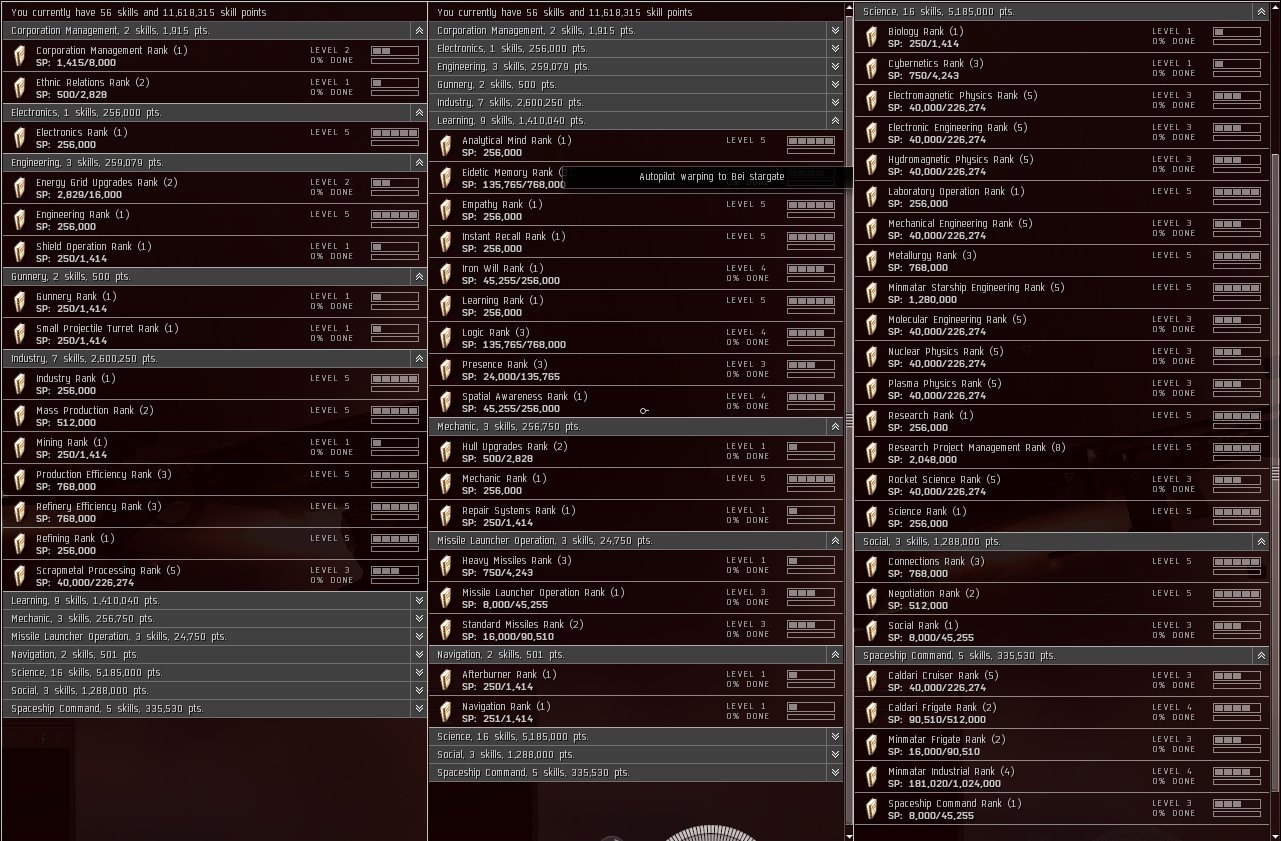Click the Ethnic Relations skill book icon
This screenshot has width=1281, height=841.
[x=19, y=88]
